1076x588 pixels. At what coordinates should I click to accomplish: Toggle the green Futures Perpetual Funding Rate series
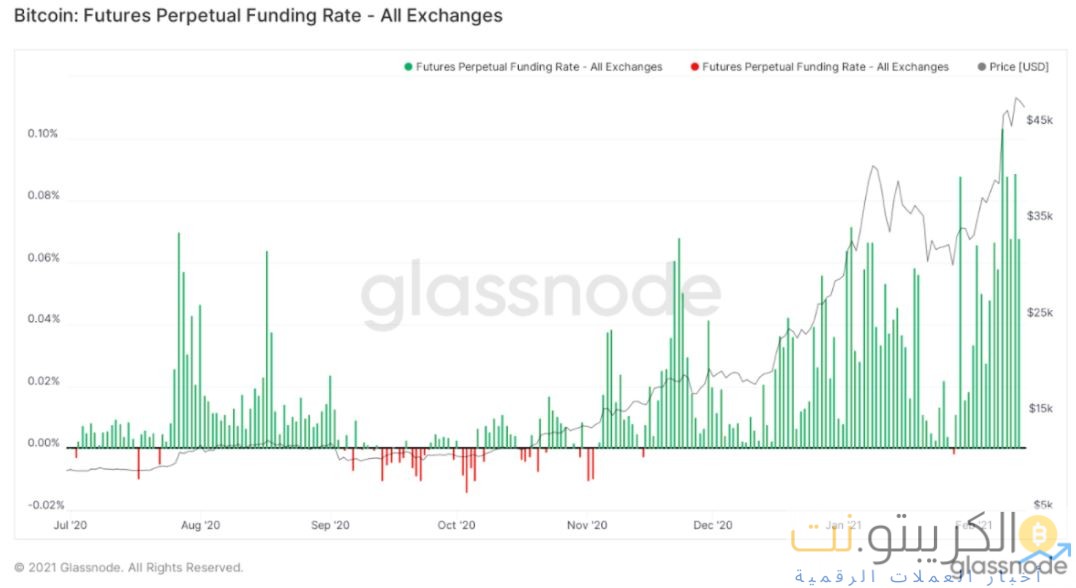point(540,67)
